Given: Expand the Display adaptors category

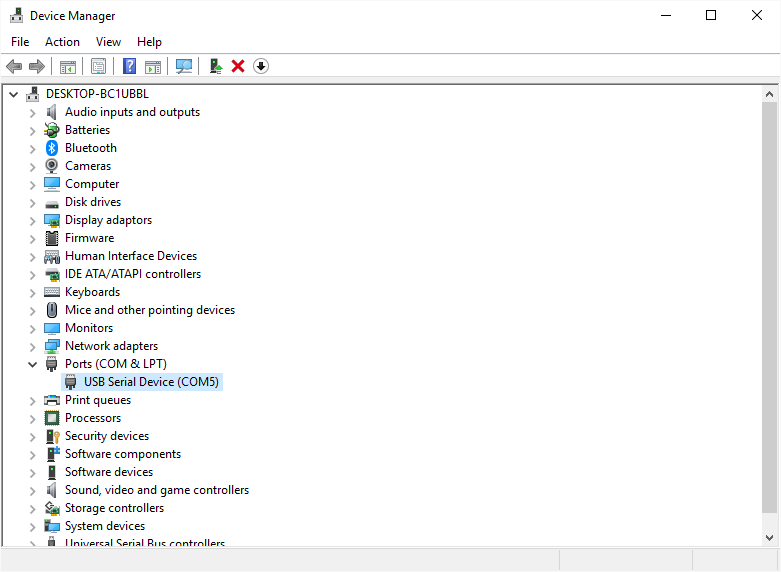Looking at the screenshot, I should (x=32, y=220).
